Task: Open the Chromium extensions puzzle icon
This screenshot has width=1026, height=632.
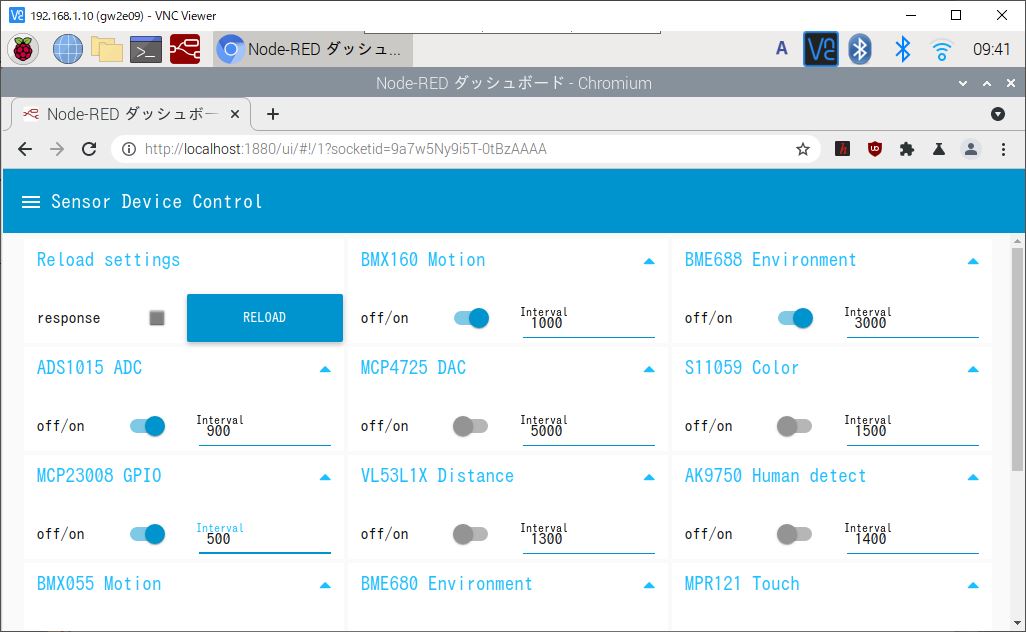Action: [x=907, y=149]
